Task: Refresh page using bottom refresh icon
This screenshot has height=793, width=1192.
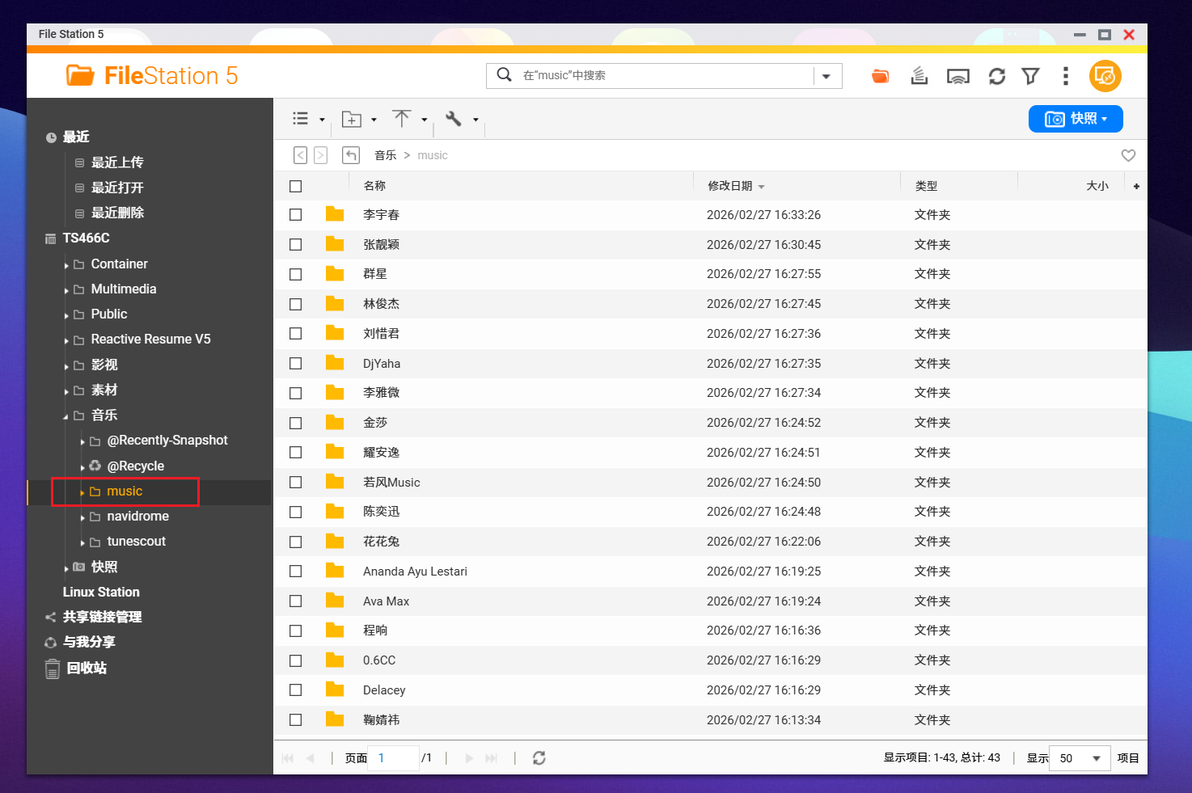Action: [x=539, y=758]
